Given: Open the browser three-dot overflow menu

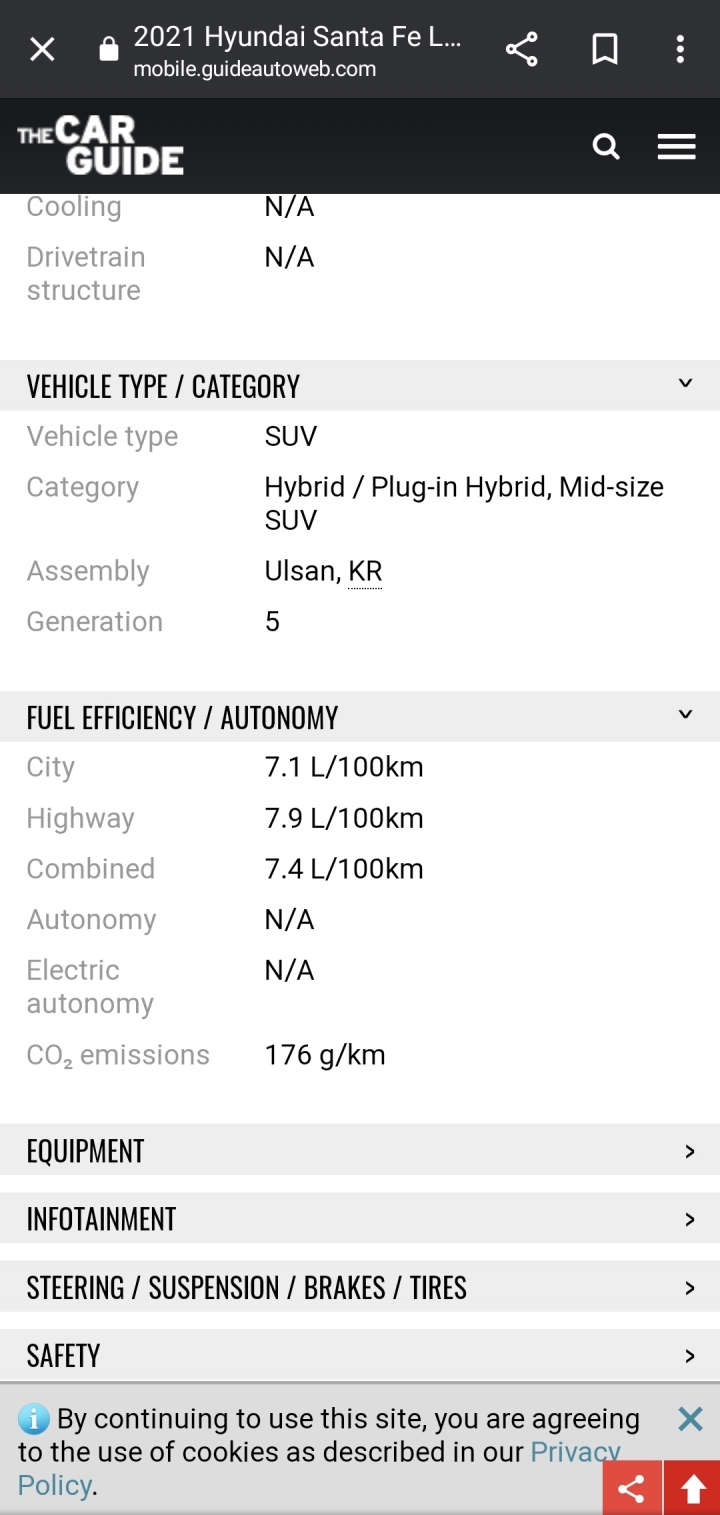Looking at the screenshot, I should point(680,49).
